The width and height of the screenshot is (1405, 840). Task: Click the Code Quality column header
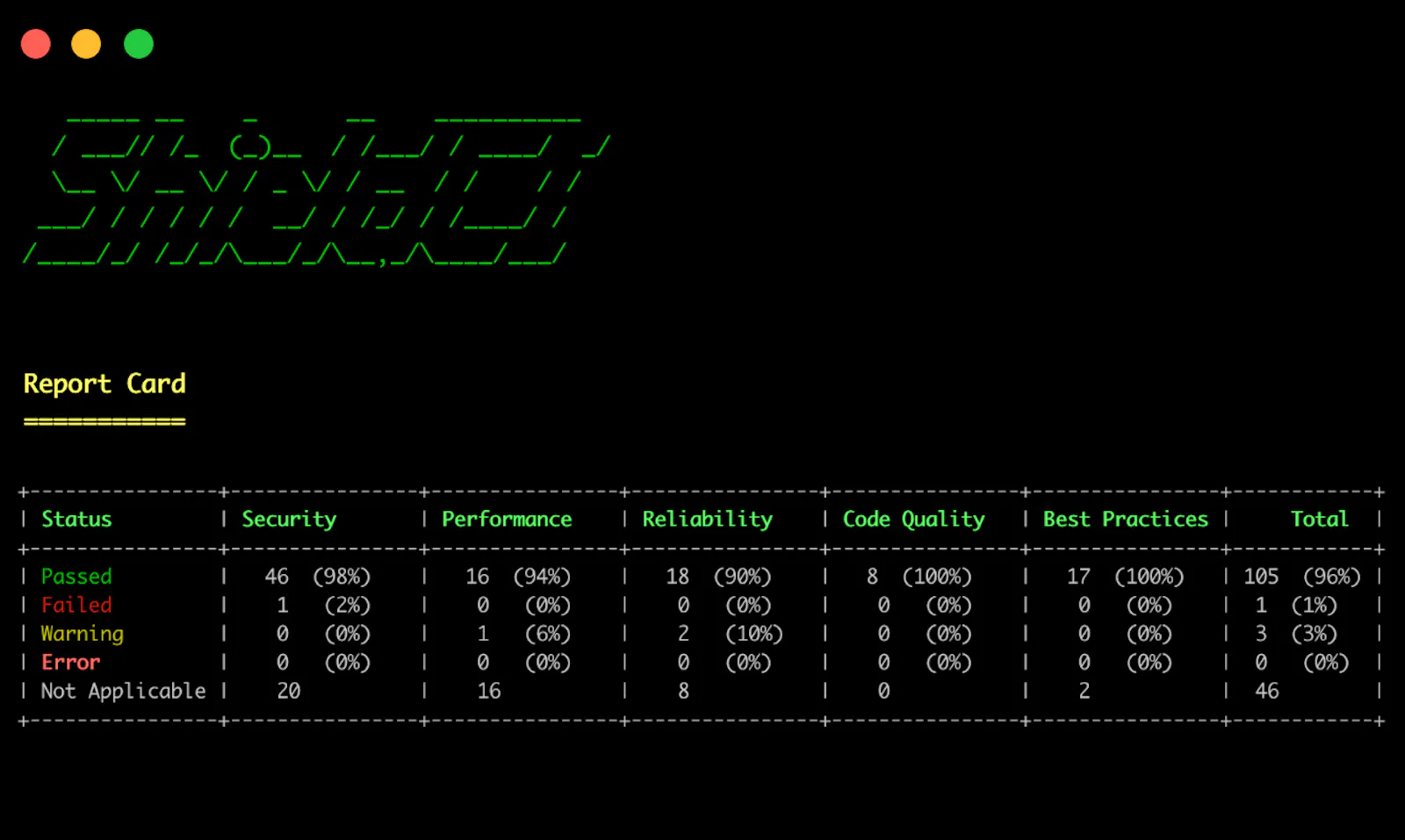tap(913, 520)
